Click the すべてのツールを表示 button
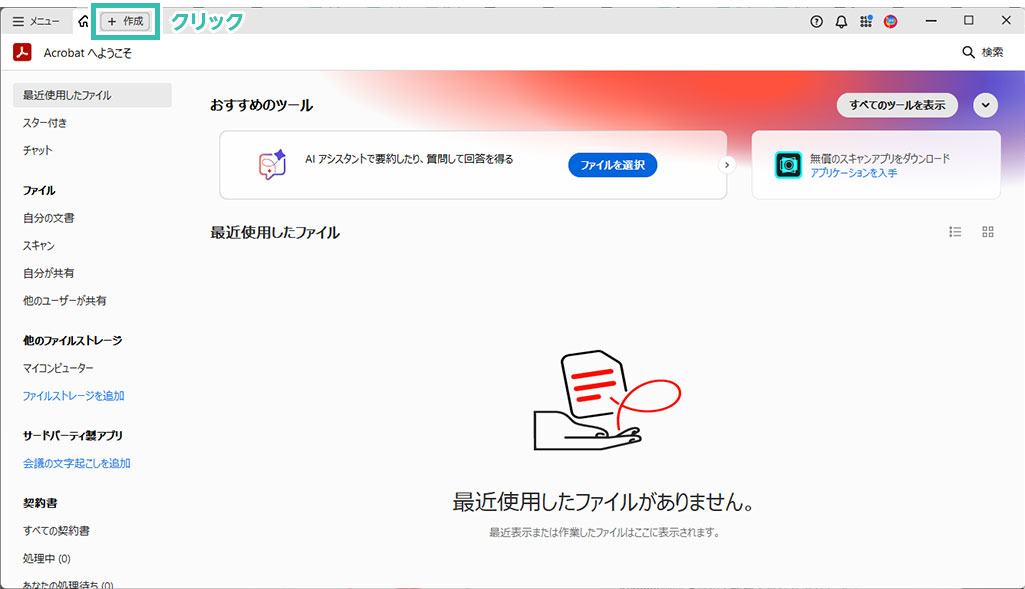 (x=897, y=105)
